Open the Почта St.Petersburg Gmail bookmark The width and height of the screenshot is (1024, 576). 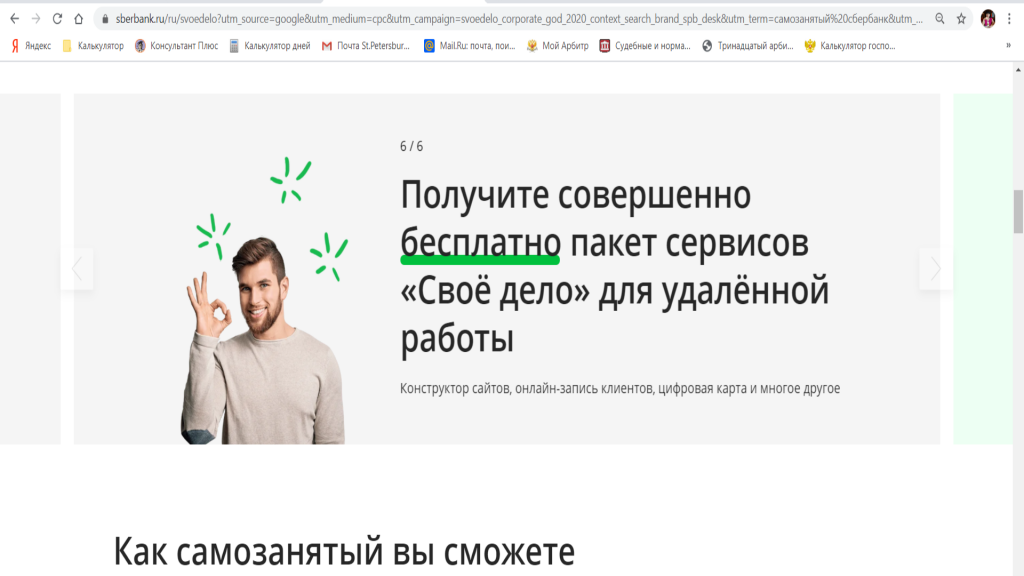pyautogui.click(x=366, y=45)
